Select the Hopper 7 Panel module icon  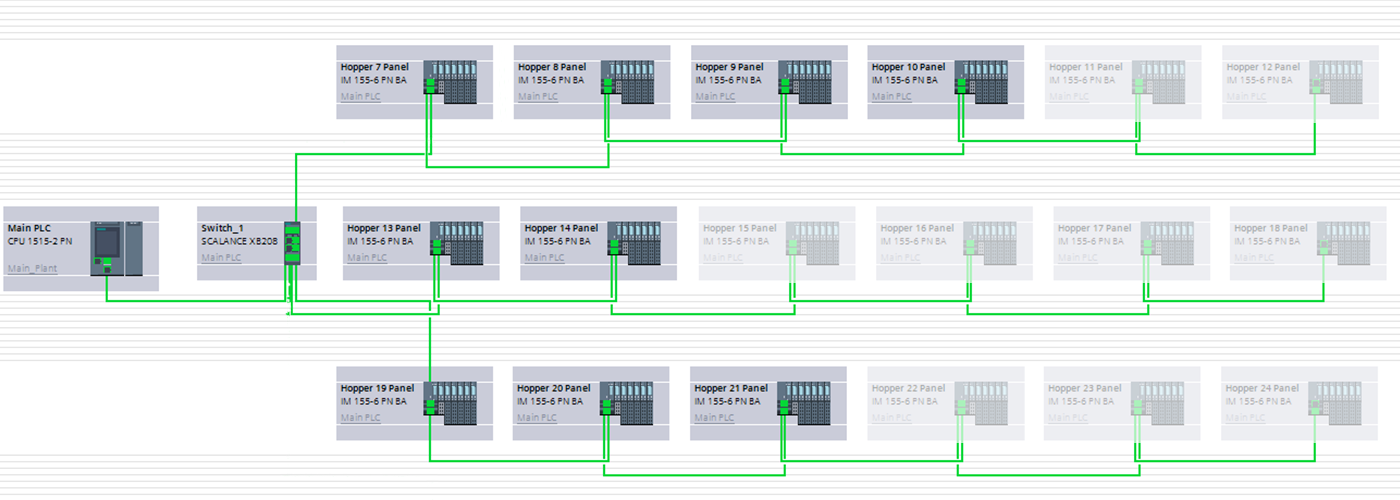click(450, 82)
